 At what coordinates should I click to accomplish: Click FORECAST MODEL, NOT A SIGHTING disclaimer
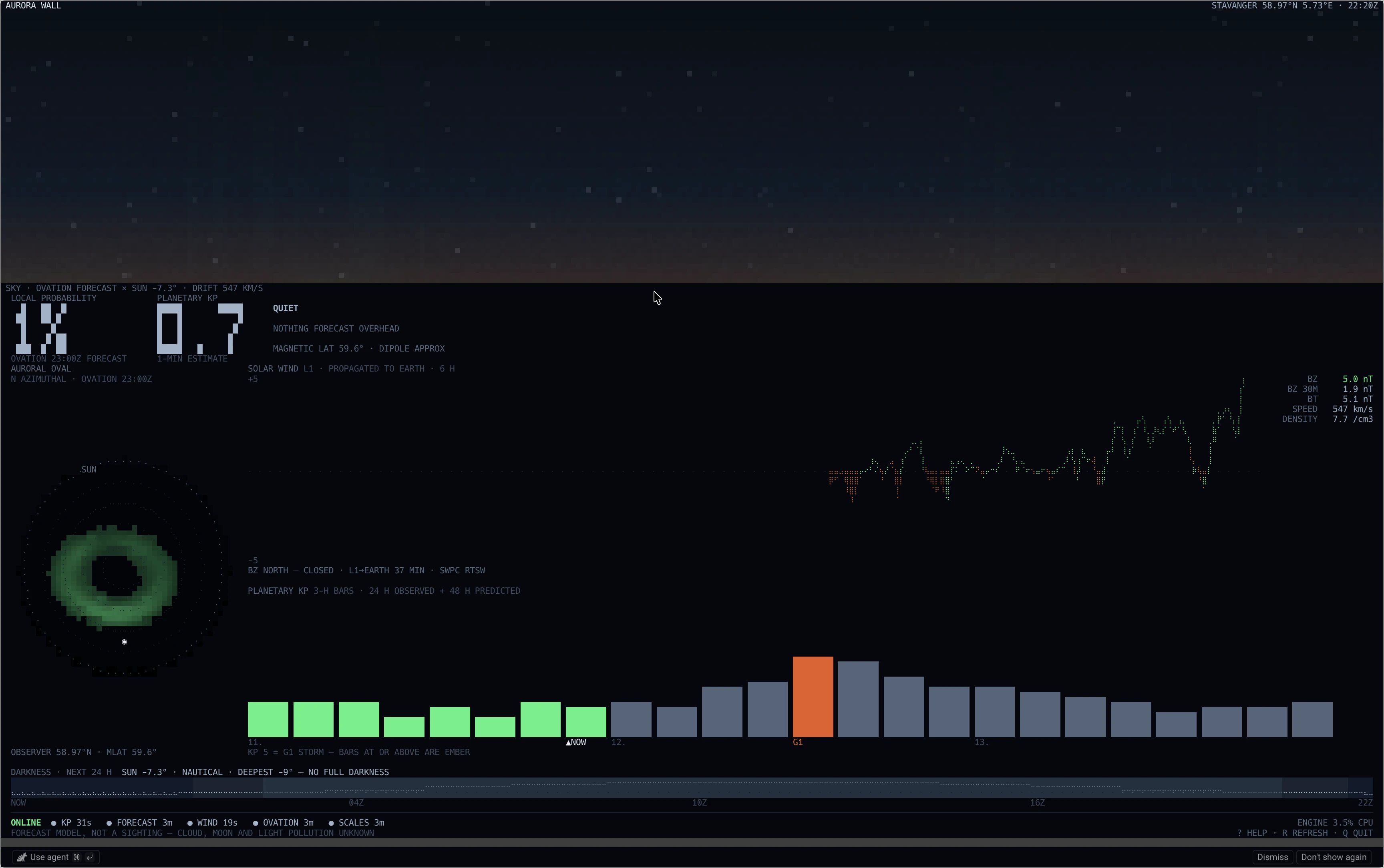coord(192,833)
